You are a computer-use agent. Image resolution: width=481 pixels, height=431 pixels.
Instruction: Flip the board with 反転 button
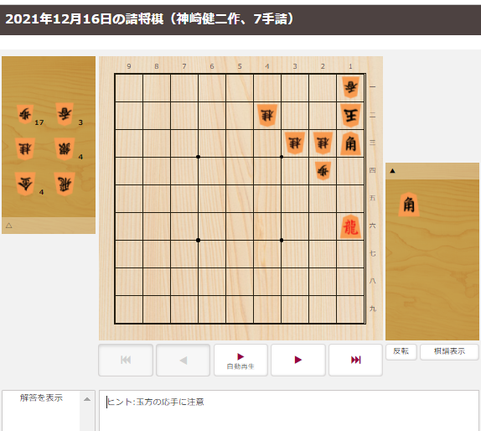tap(401, 351)
